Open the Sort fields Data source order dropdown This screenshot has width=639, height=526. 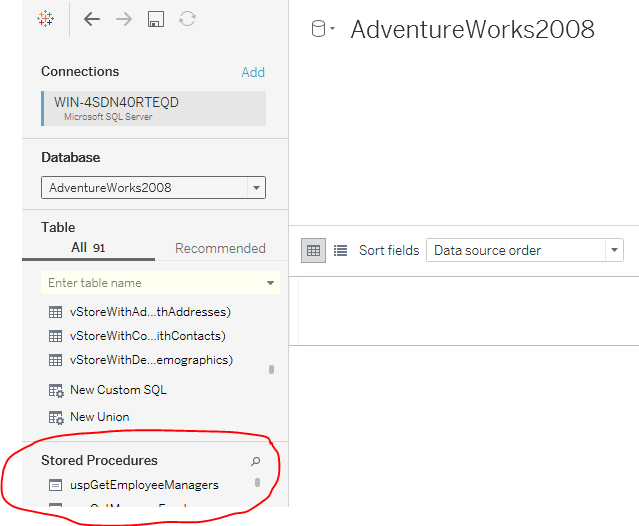coord(525,250)
